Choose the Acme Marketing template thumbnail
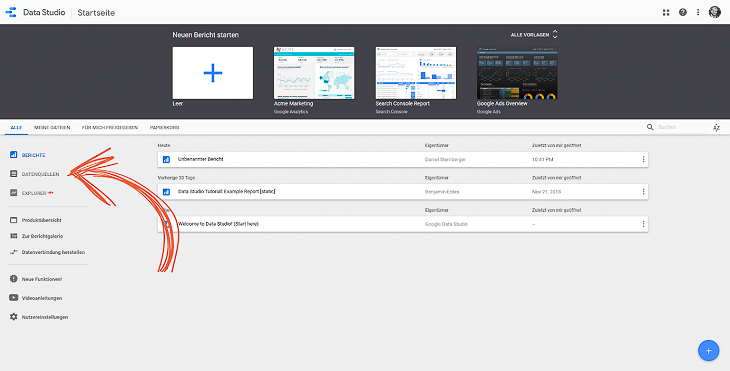The width and height of the screenshot is (730, 371). click(x=314, y=73)
